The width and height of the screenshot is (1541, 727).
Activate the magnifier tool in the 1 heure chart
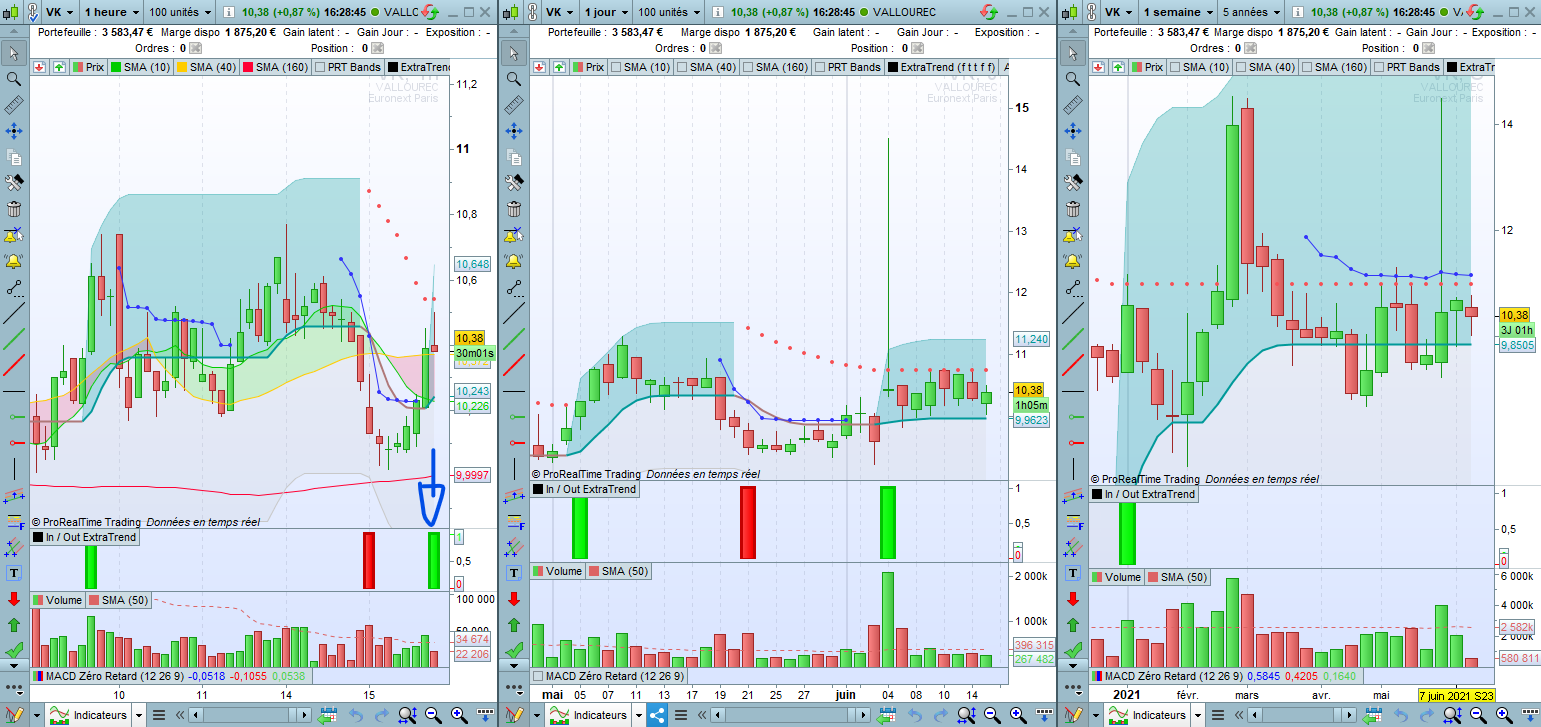(14, 79)
